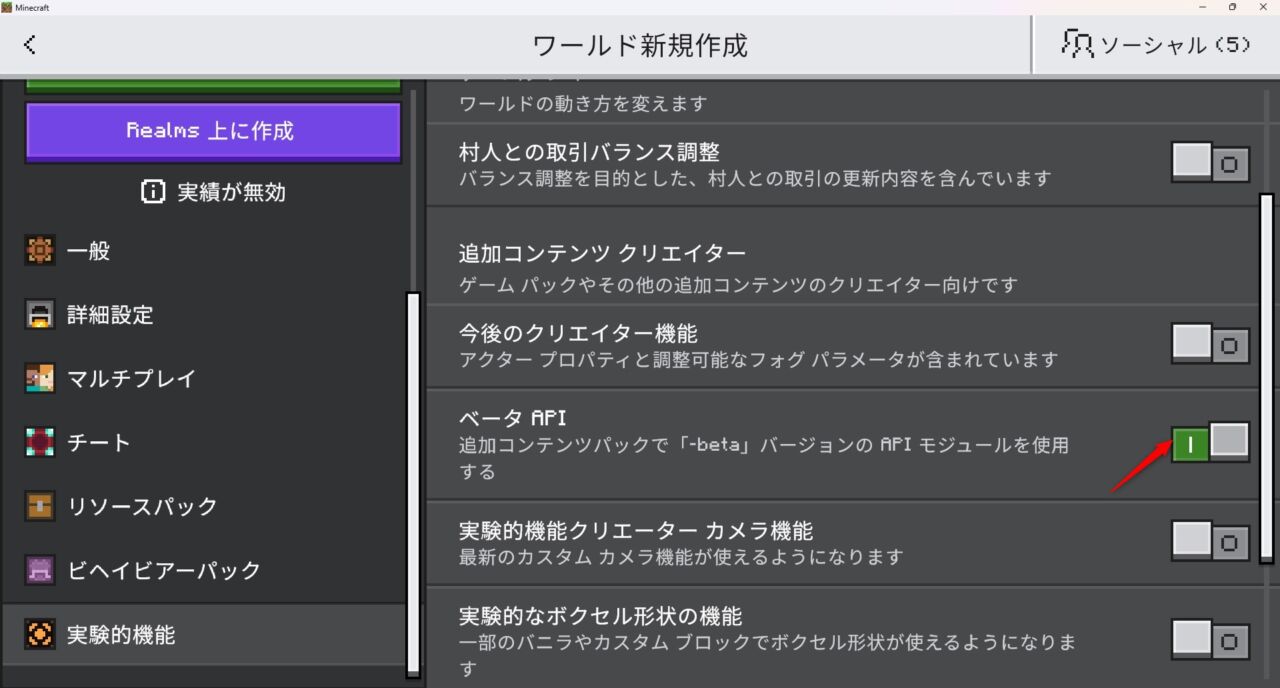Open the 一般 settings tab
The image size is (1280, 688).
pos(203,251)
